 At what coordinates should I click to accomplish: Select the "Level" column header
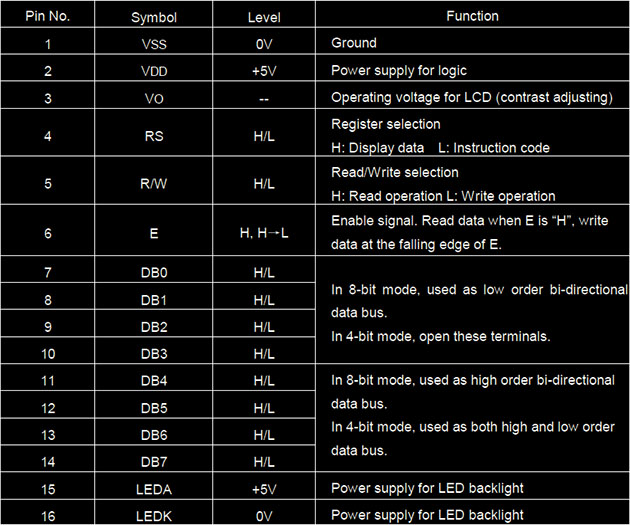264,17
